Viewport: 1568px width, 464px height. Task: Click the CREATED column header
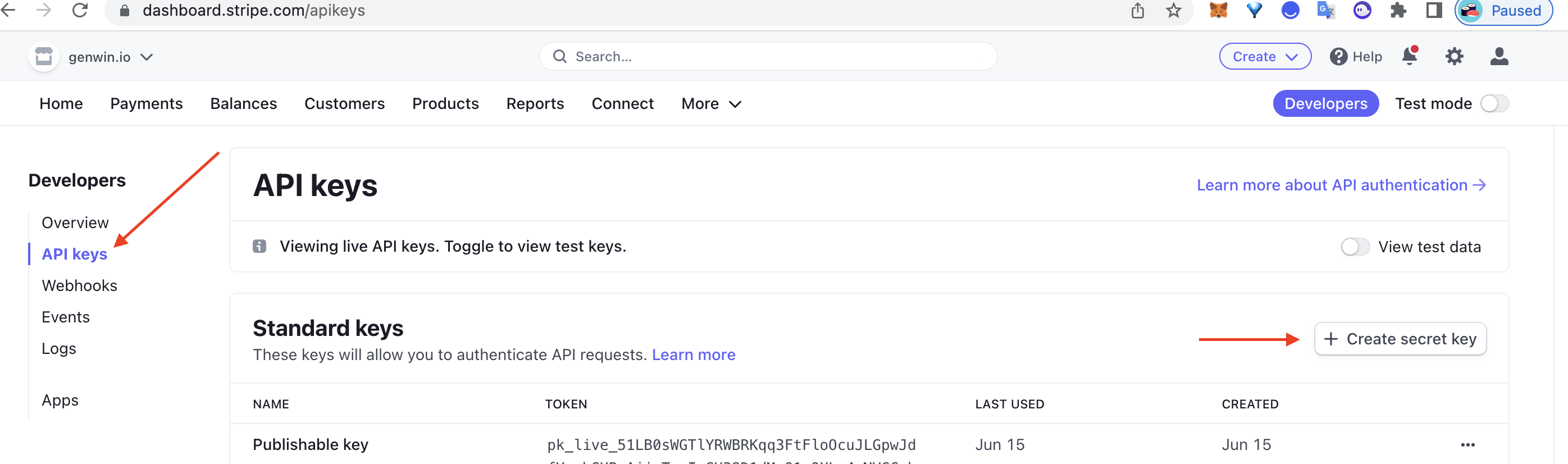(x=1250, y=404)
